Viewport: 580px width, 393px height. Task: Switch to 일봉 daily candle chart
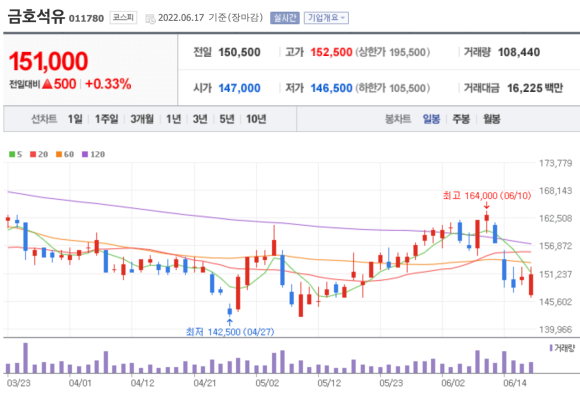point(431,119)
